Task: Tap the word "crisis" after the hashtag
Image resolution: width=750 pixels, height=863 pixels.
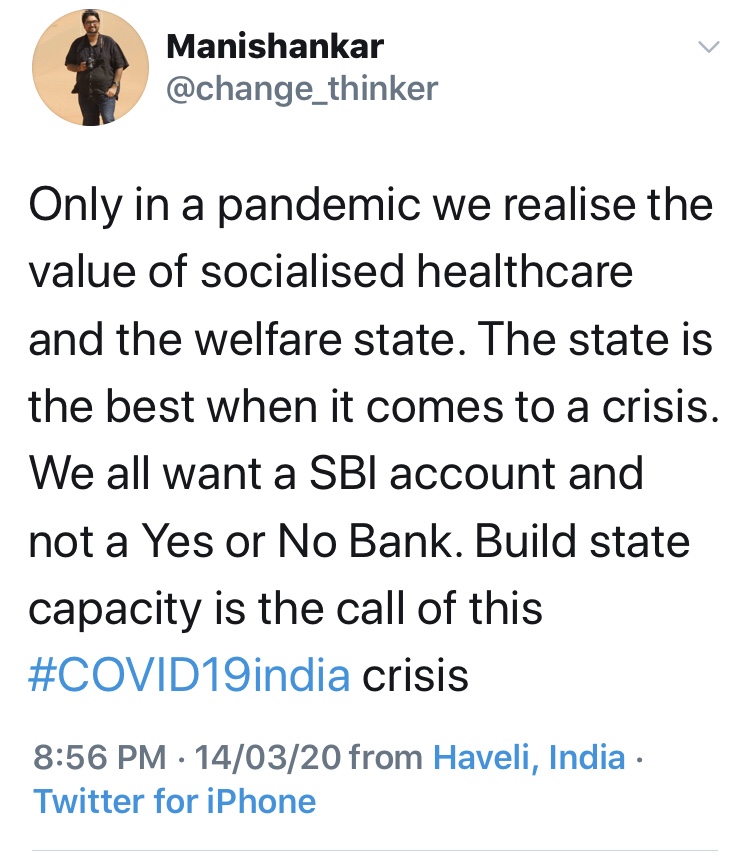Action: (x=415, y=676)
